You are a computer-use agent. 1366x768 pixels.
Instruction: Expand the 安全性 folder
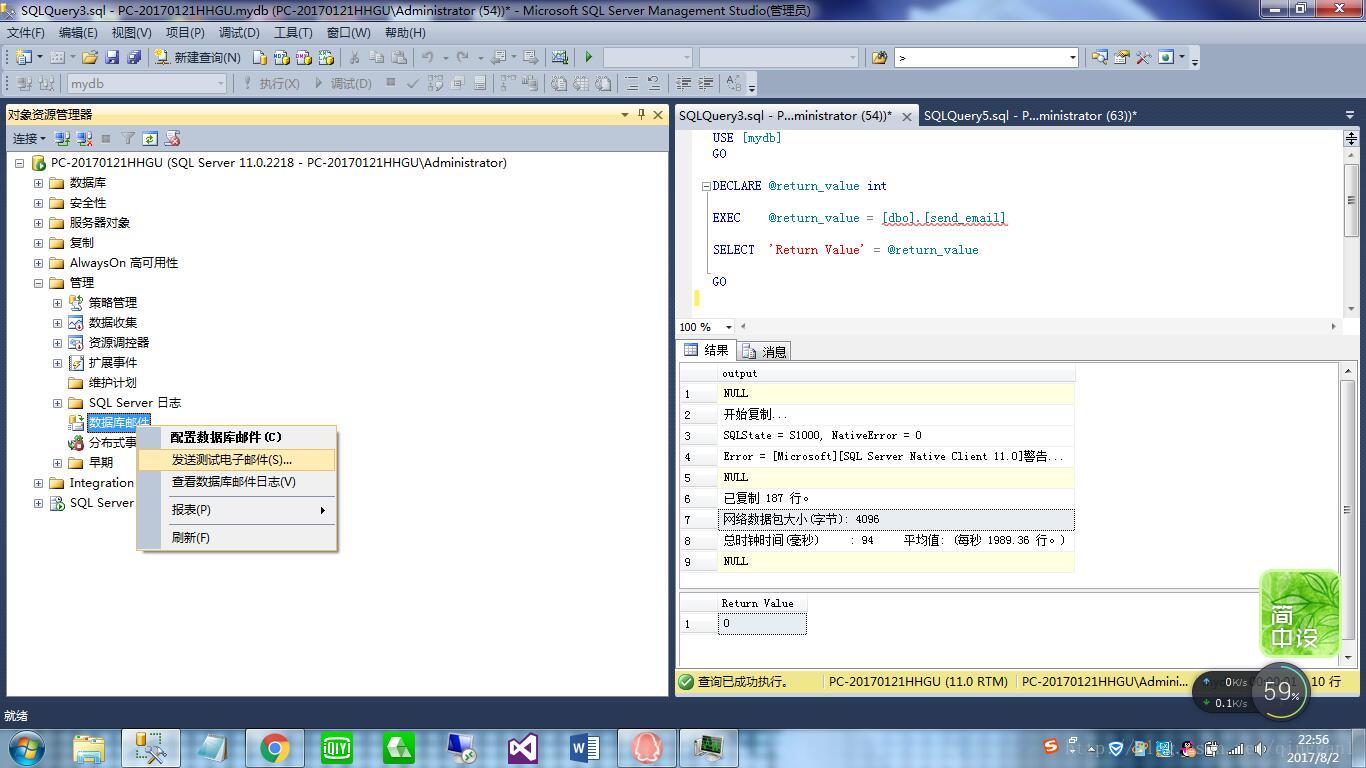pos(38,203)
